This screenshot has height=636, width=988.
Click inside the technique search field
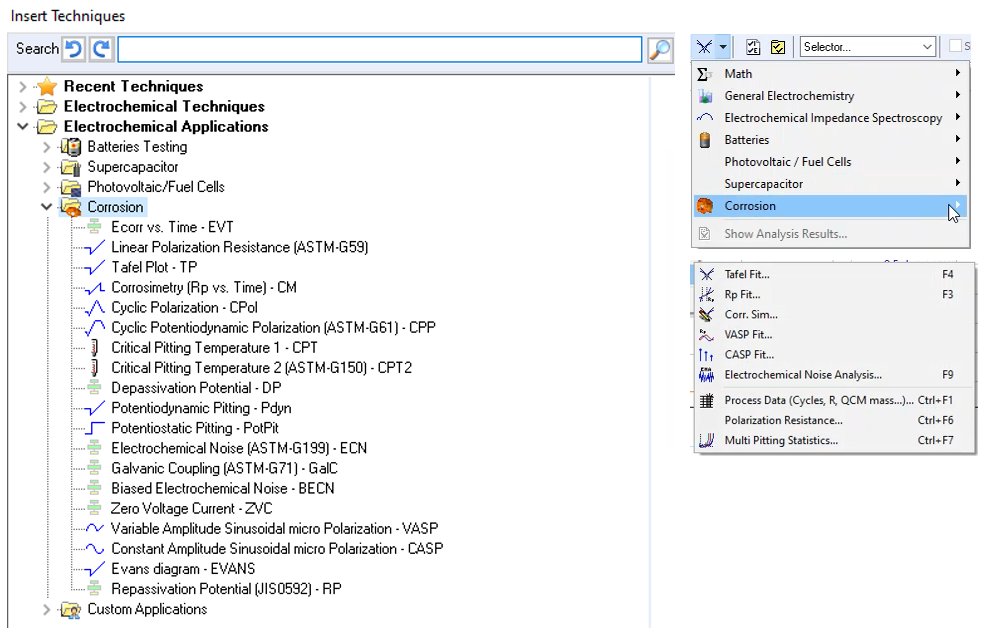pyautogui.click(x=380, y=49)
